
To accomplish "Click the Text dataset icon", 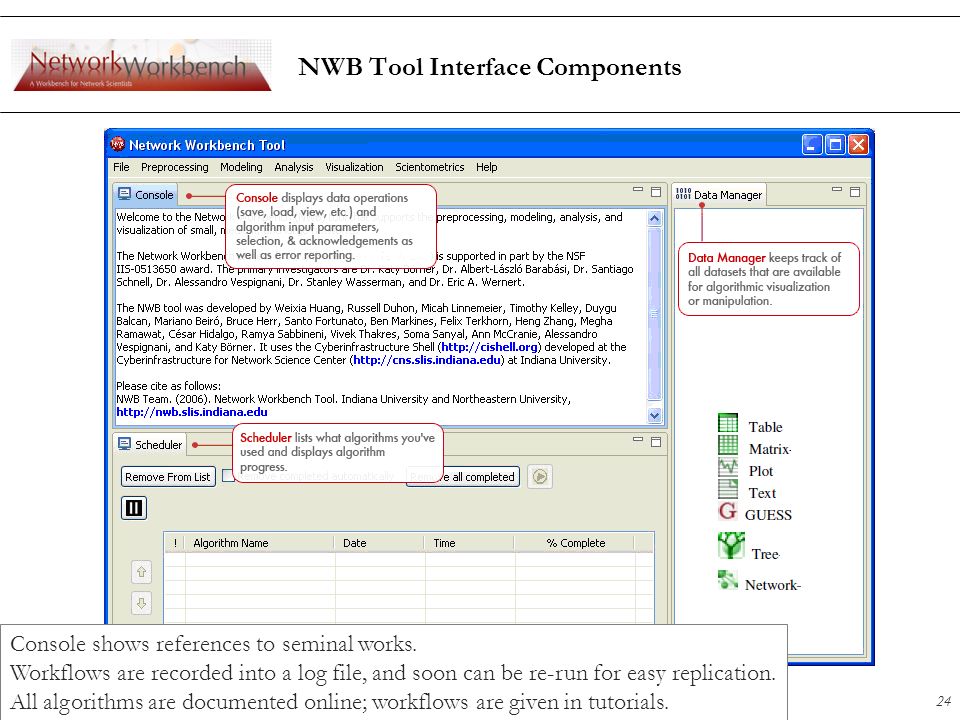I will (x=728, y=488).
